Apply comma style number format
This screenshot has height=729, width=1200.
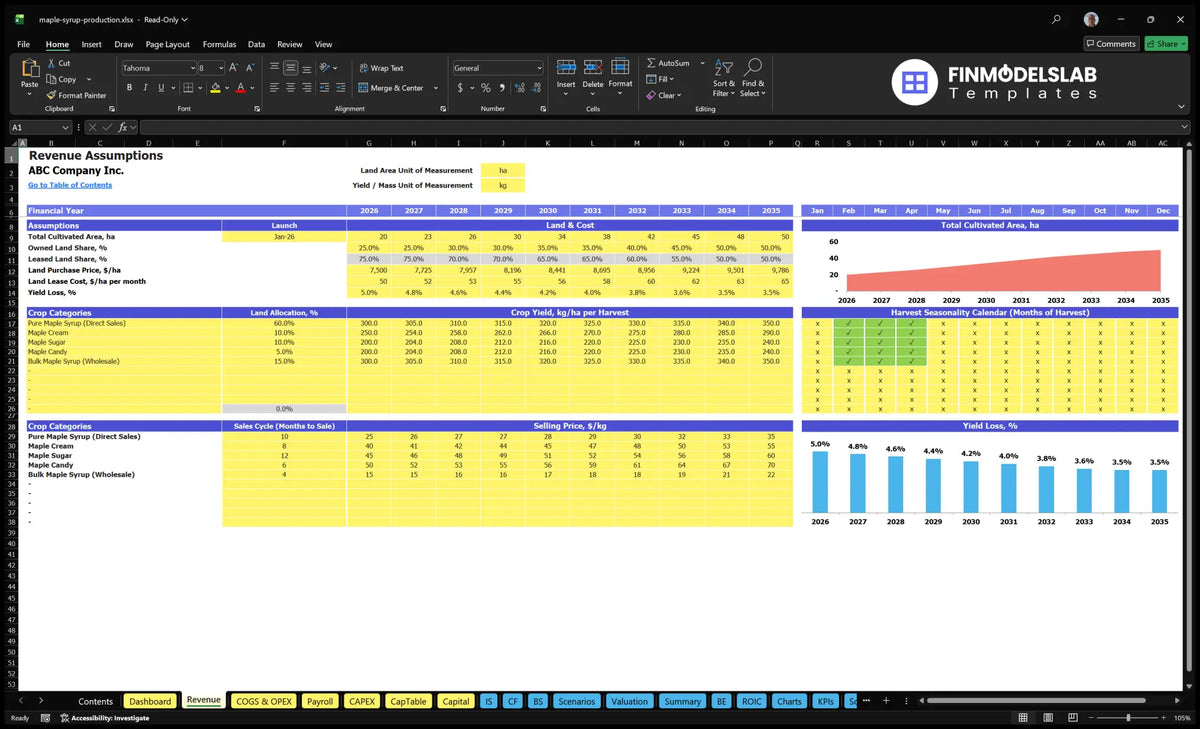point(500,88)
